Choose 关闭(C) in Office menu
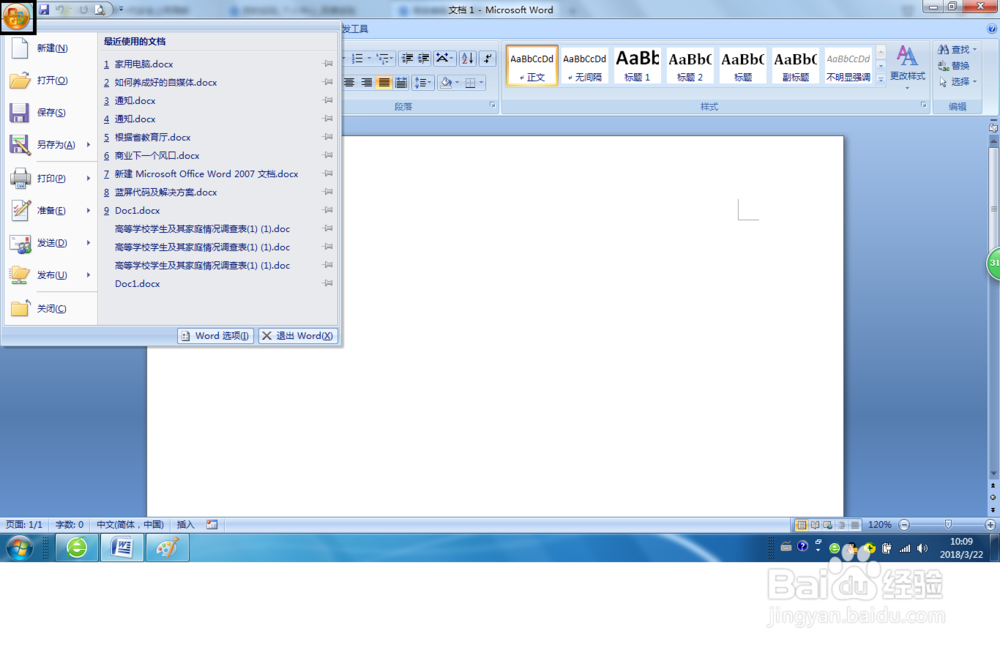The height and width of the screenshot is (650, 1000). point(52,309)
